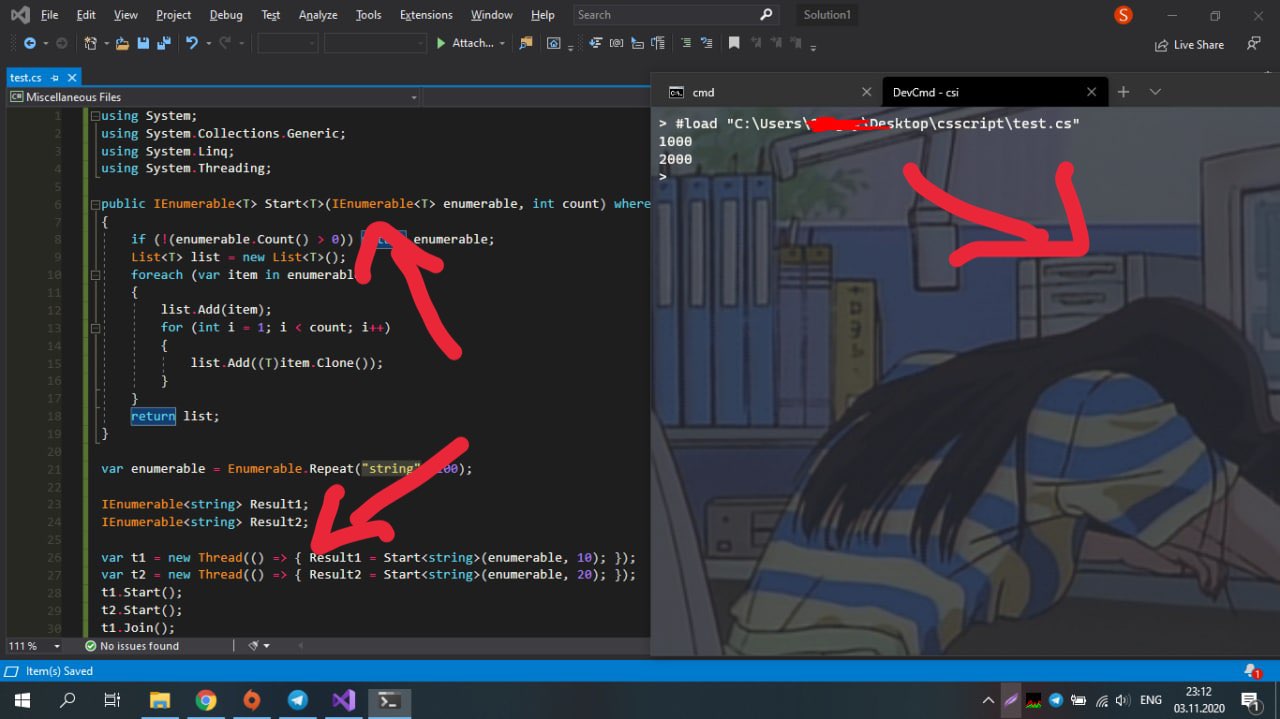This screenshot has width=1280, height=719.
Task: Click the Send Feedback icon
Action: tap(1253, 44)
